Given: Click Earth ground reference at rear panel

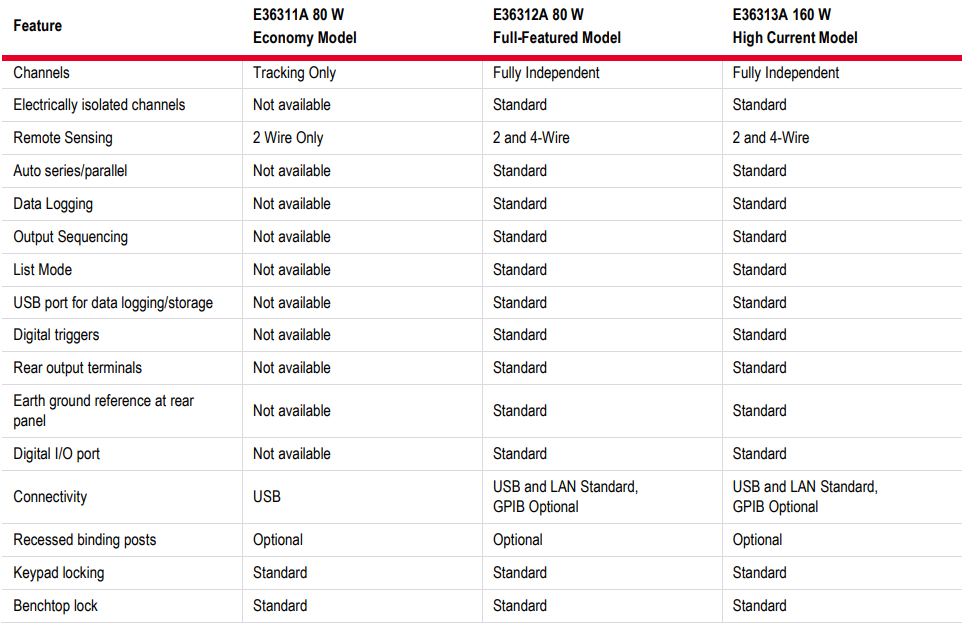Looking at the screenshot, I should pyautogui.click(x=103, y=411).
